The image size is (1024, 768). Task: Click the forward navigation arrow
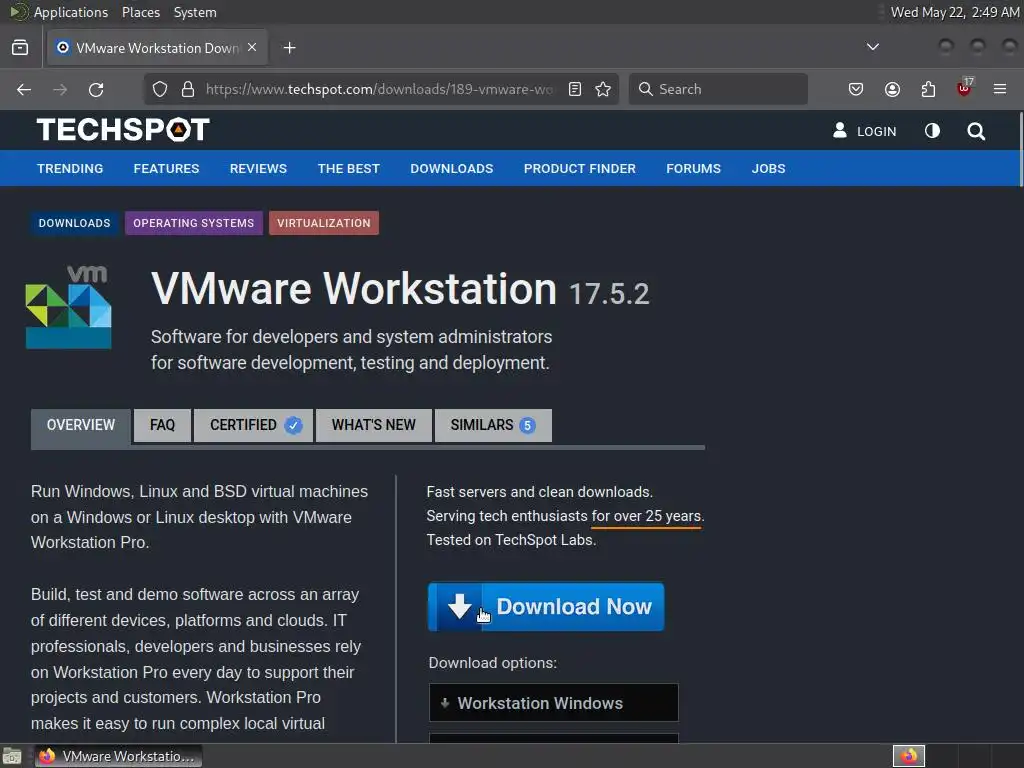click(60, 89)
